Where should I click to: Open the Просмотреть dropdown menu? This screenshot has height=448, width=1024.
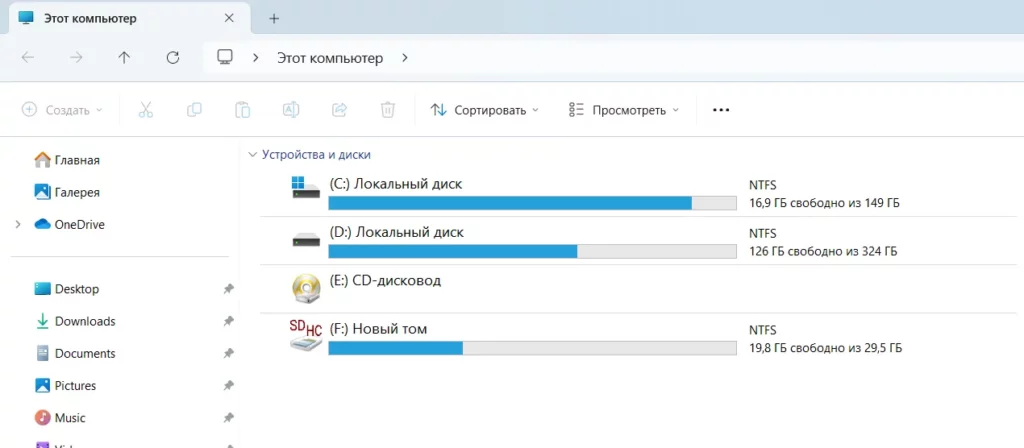click(x=624, y=110)
